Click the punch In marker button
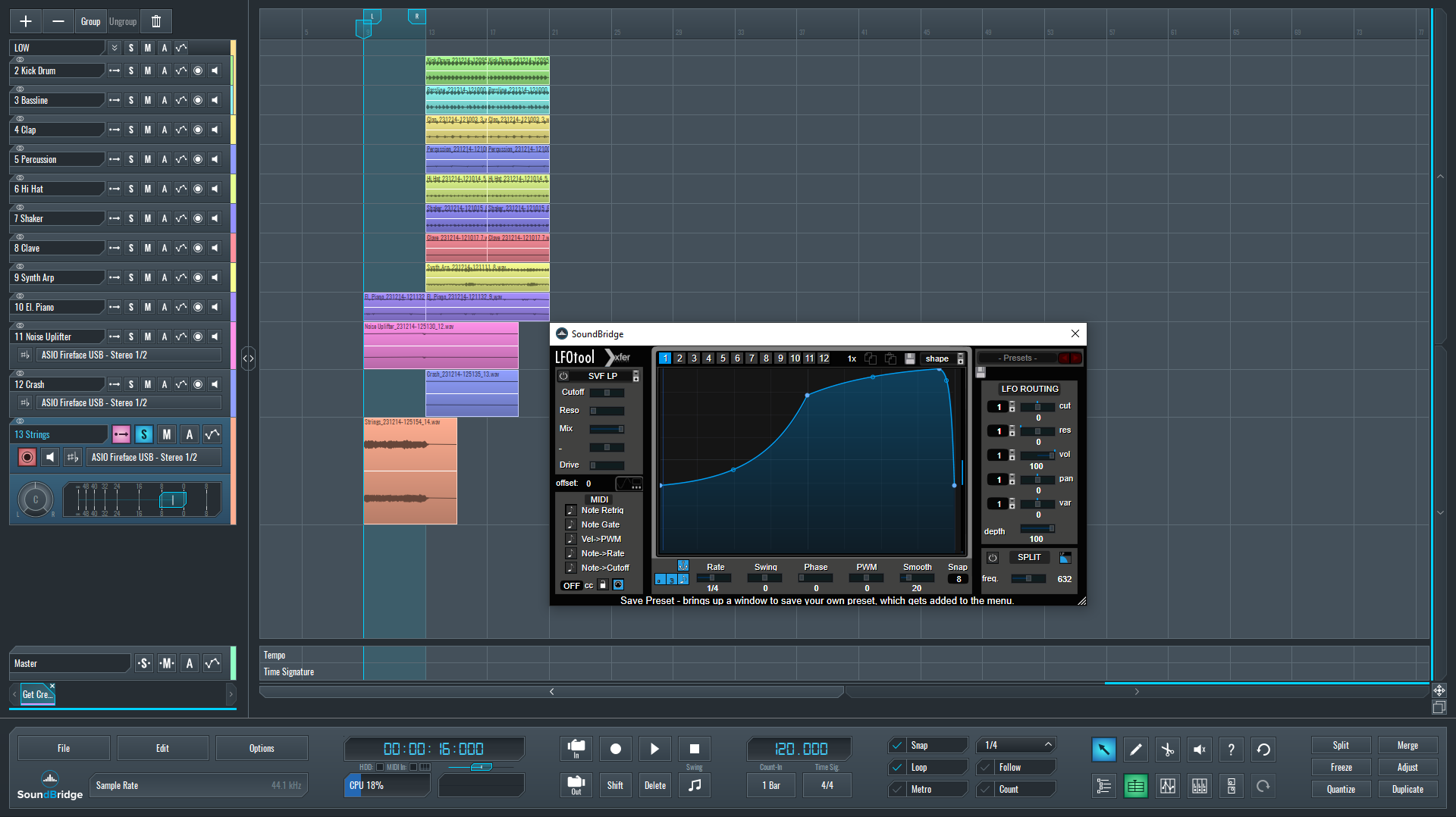The height and width of the screenshot is (817, 1456). 576,749
